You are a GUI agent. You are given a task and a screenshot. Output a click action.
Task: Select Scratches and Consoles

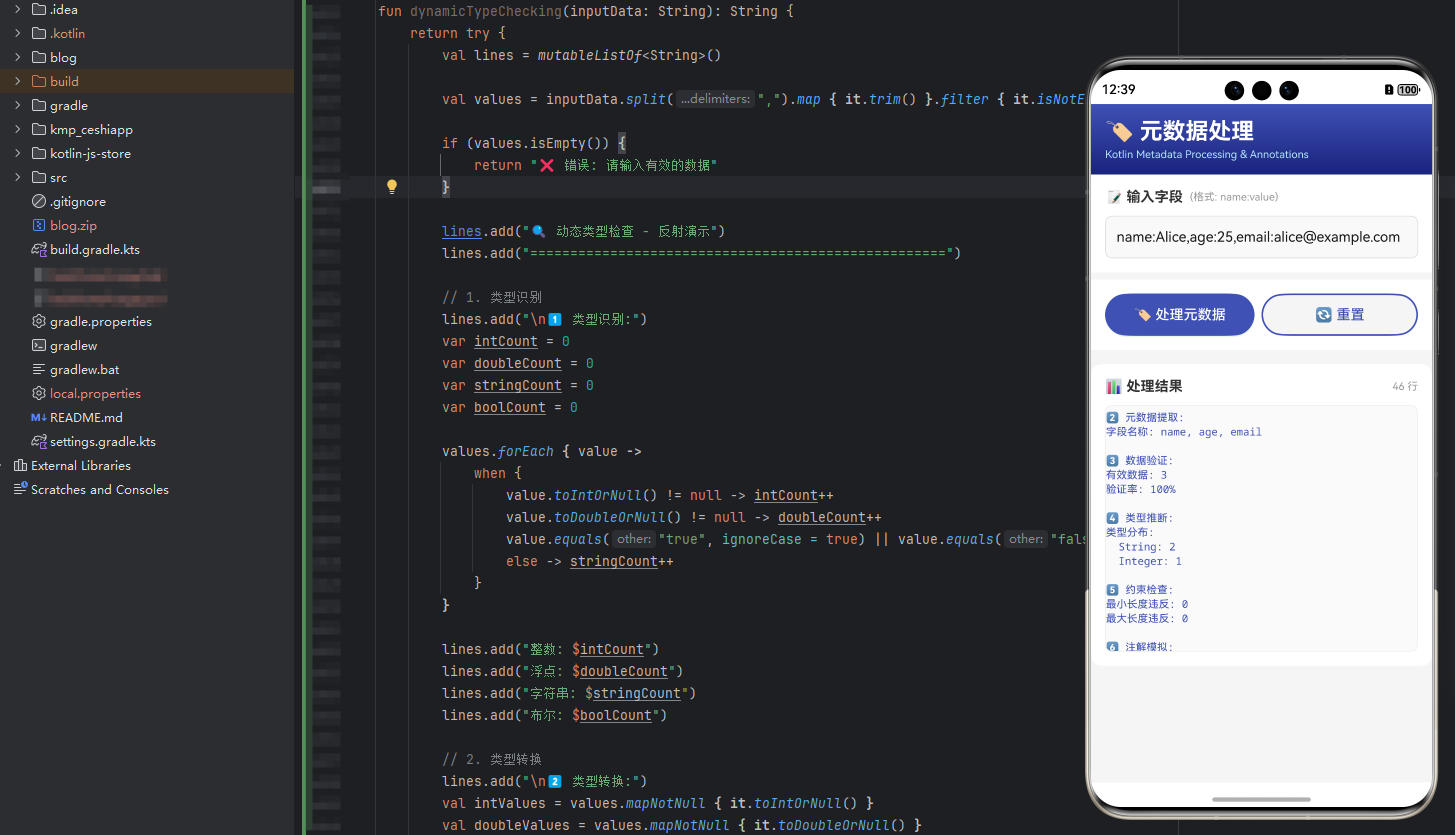[100, 489]
